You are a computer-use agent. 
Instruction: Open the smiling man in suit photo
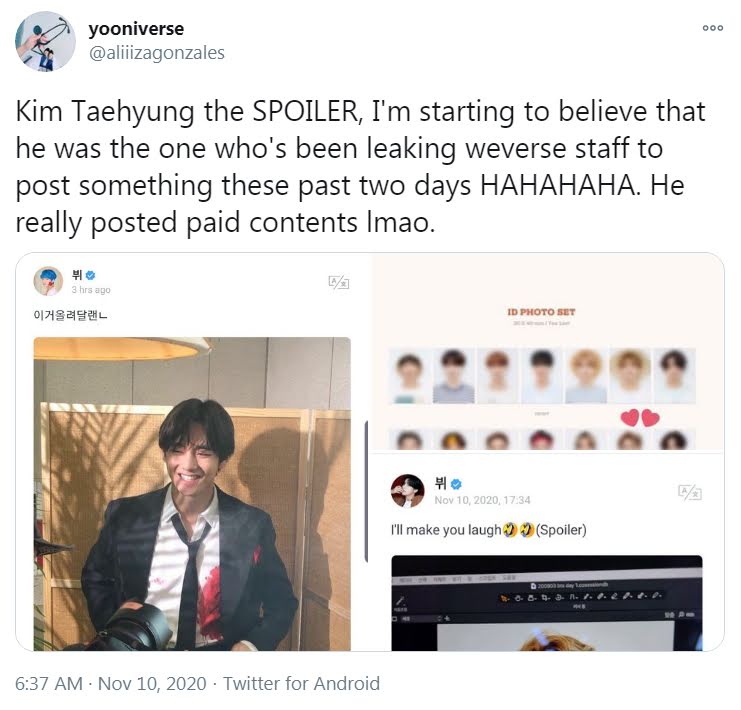(x=192, y=494)
